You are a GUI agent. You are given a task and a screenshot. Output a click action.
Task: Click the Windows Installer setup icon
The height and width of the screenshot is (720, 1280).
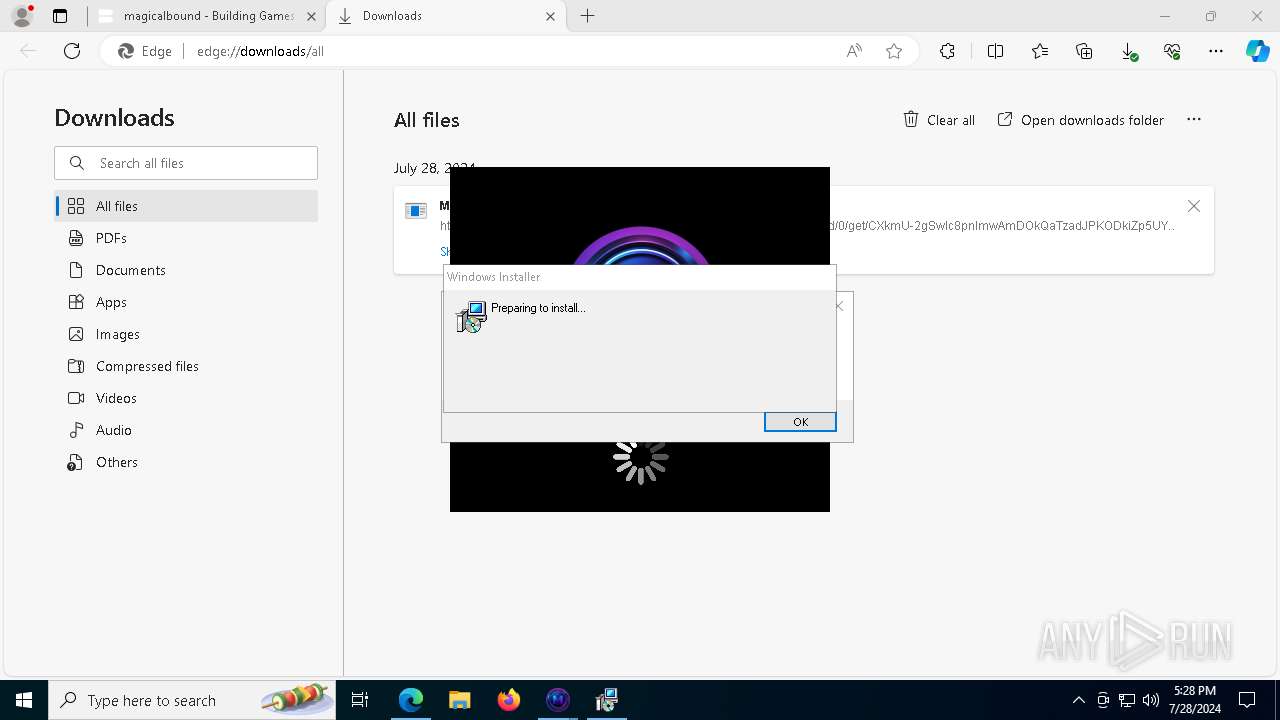tap(471, 317)
